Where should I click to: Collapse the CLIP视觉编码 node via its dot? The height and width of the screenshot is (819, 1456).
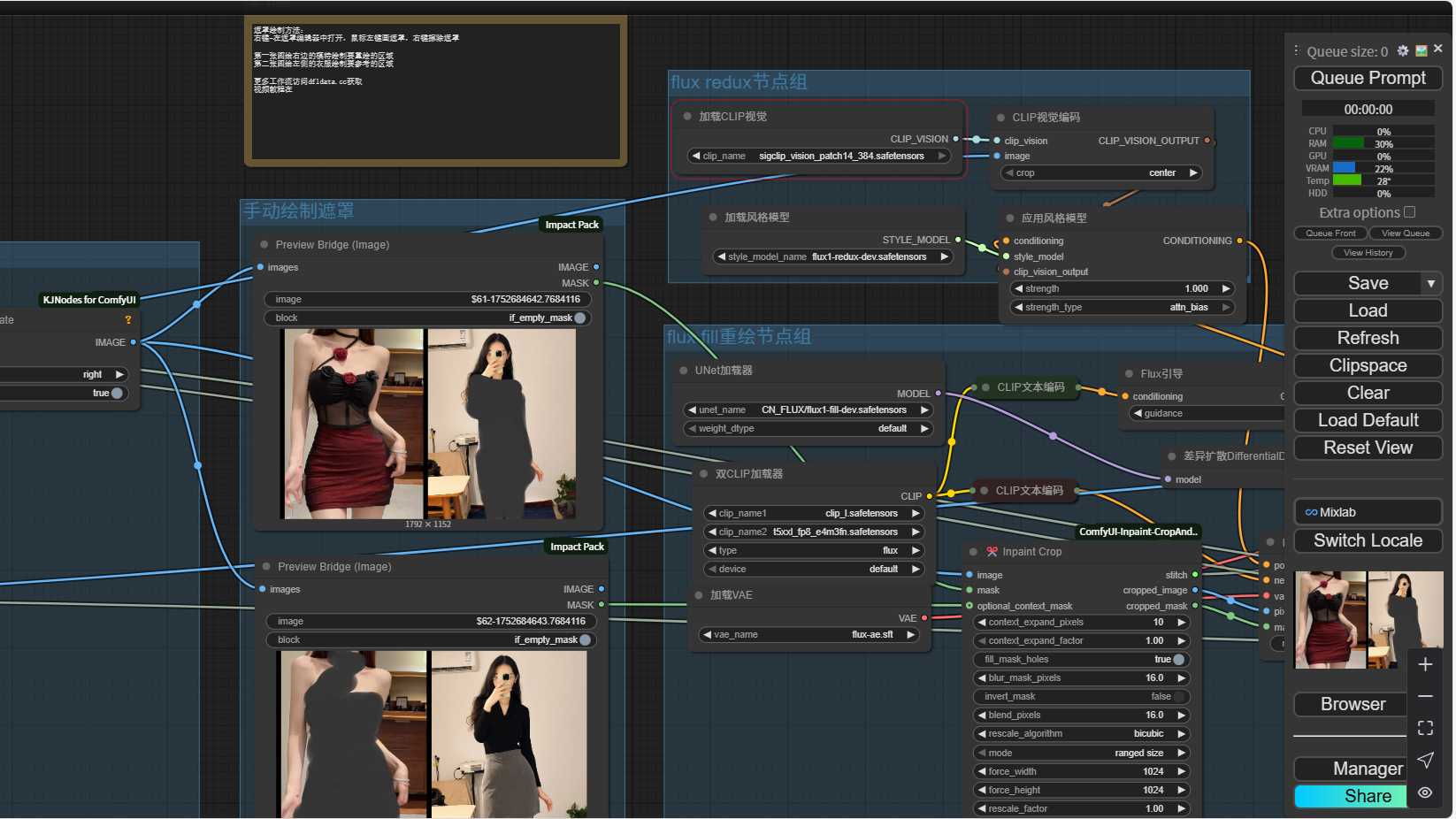(1000, 118)
